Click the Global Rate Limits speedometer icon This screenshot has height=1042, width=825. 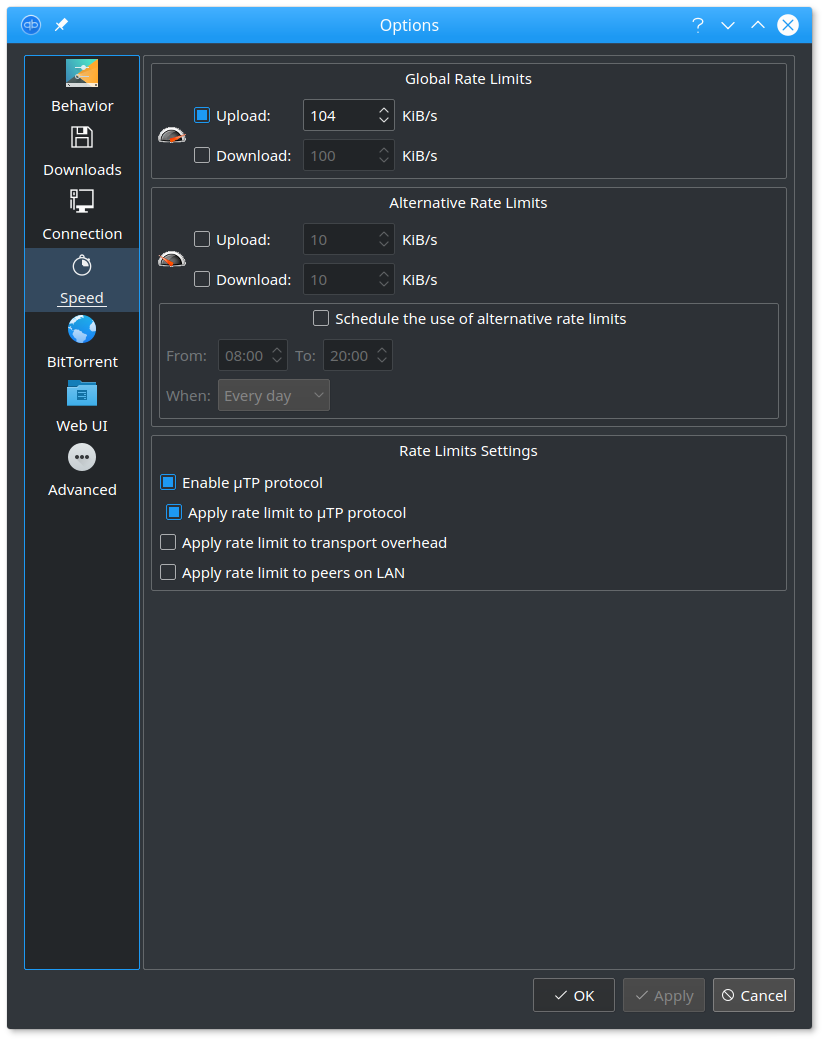[x=172, y=136]
